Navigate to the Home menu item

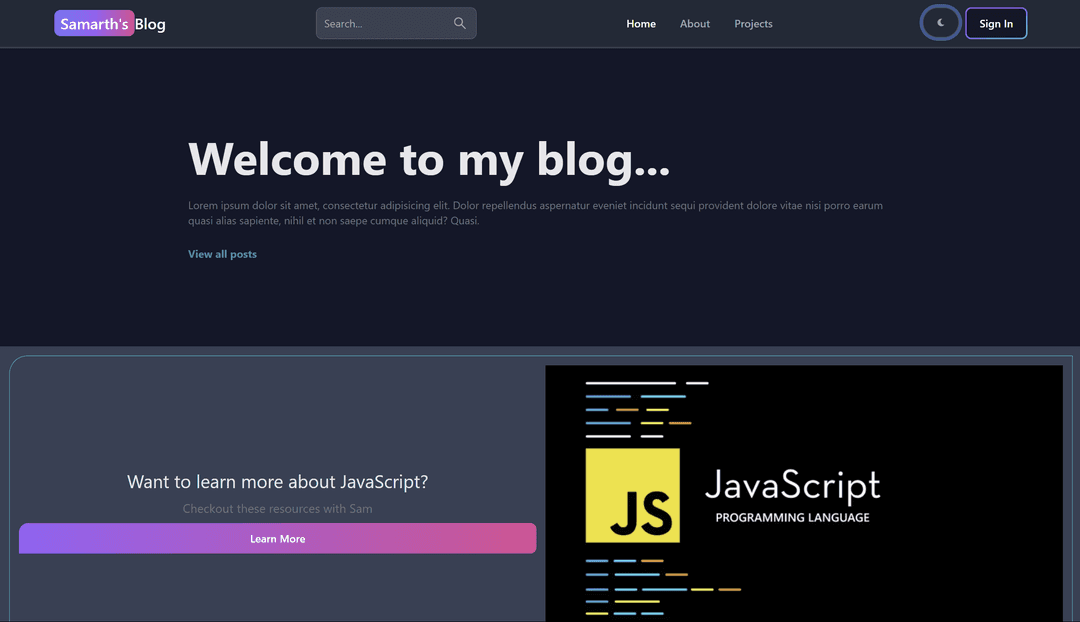[x=641, y=23]
